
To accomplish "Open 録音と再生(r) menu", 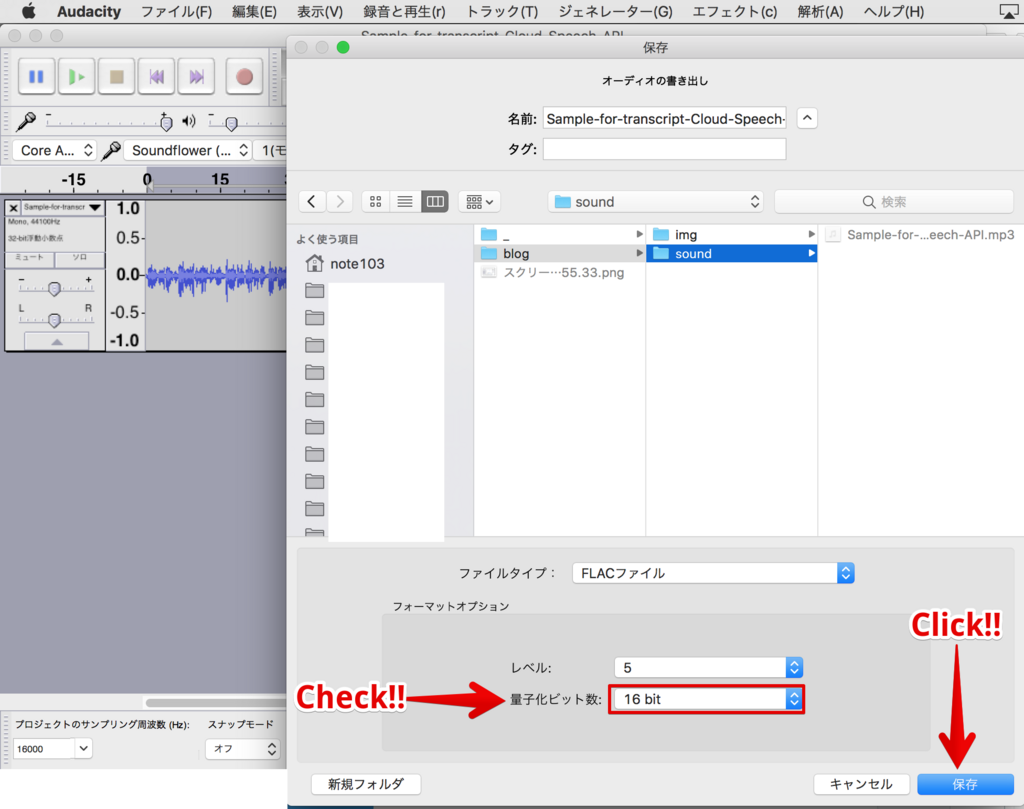I will 404,12.
